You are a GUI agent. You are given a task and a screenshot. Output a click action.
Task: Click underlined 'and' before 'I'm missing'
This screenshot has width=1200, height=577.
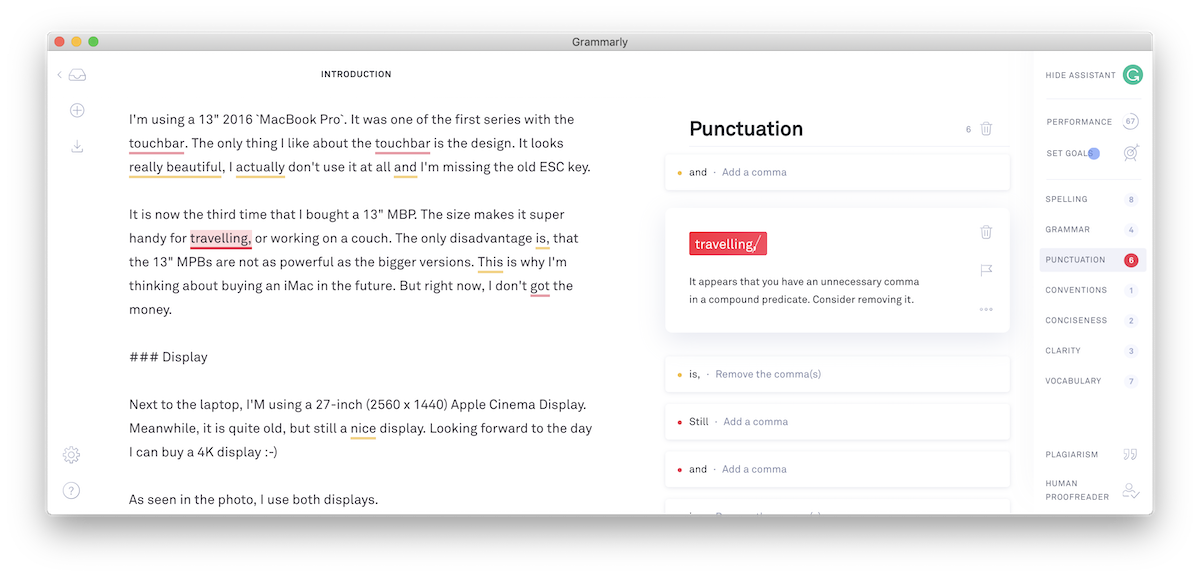405,167
